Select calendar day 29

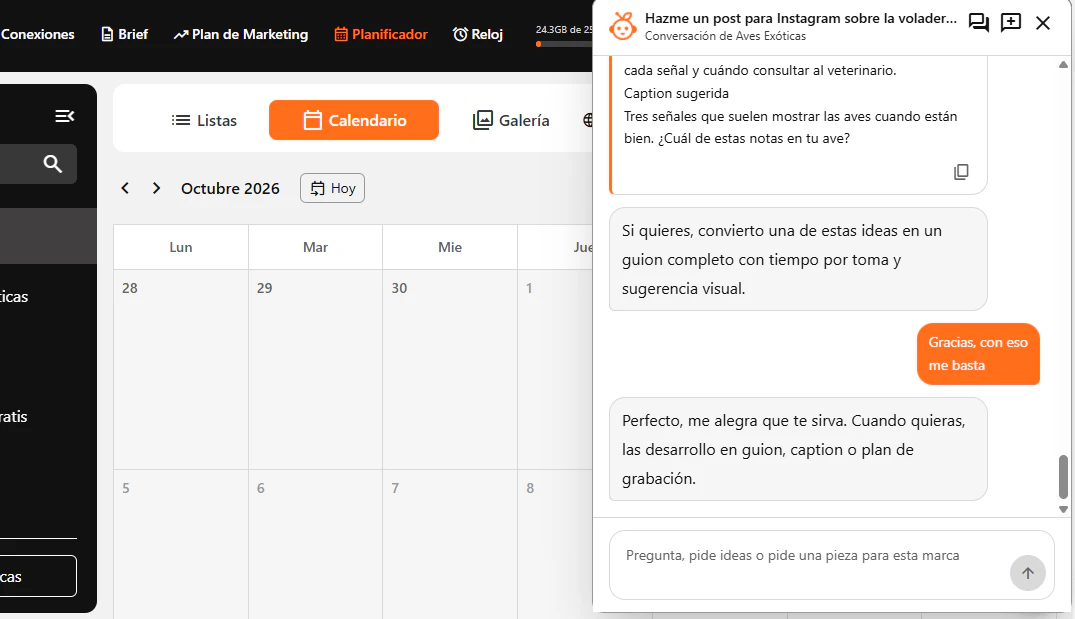(315, 369)
